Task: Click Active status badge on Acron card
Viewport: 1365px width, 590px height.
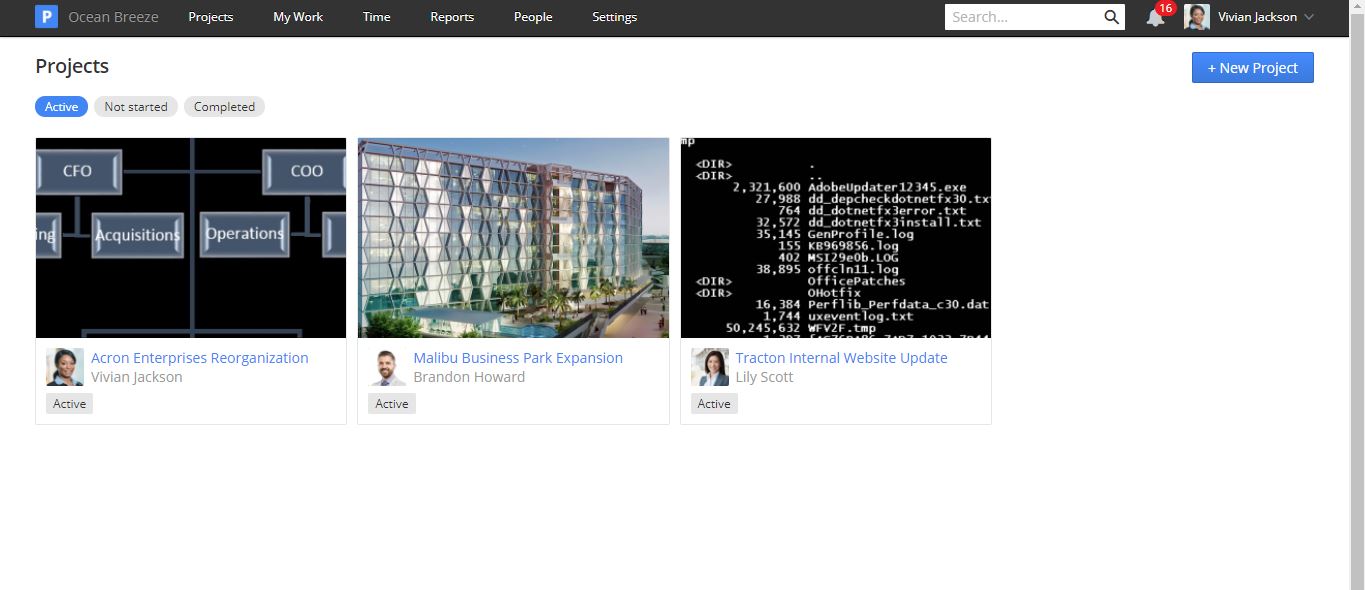Action: pos(69,404)
